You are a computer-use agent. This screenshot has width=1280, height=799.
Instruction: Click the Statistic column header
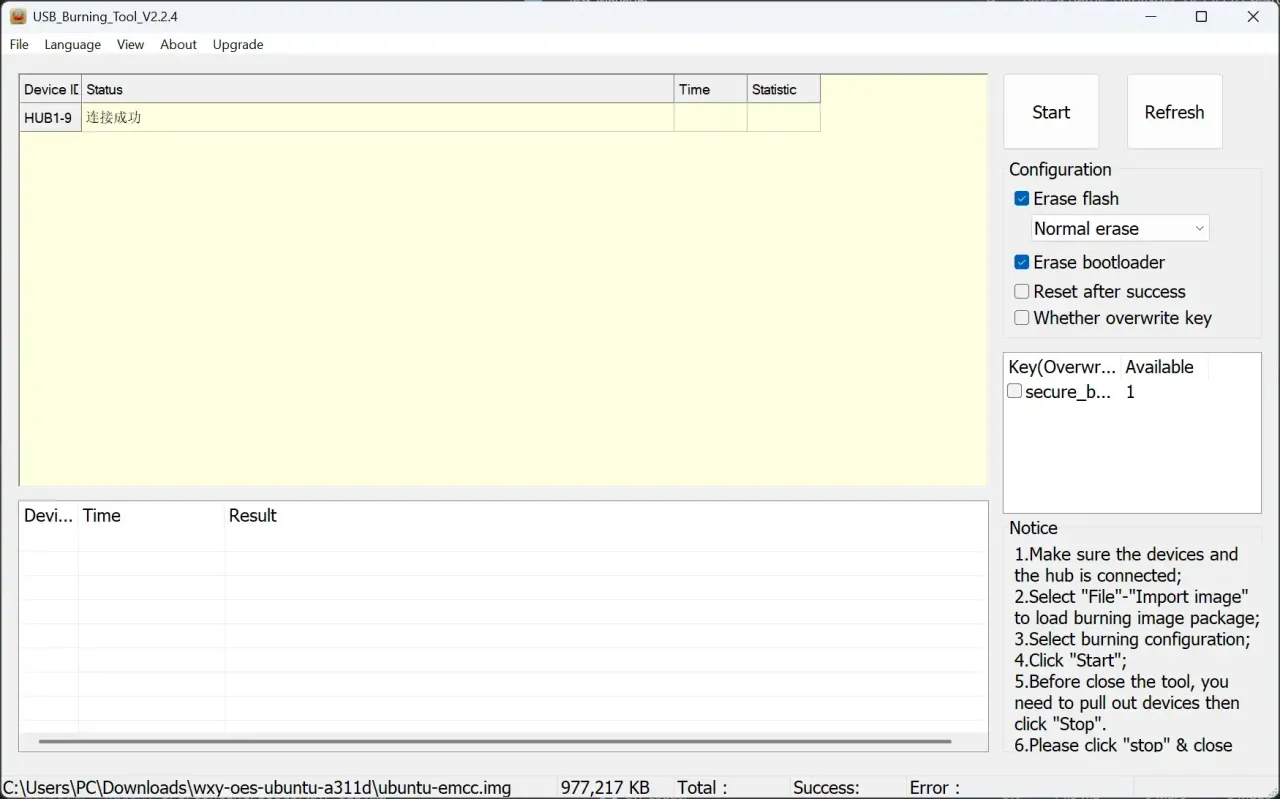click(784, 89)
